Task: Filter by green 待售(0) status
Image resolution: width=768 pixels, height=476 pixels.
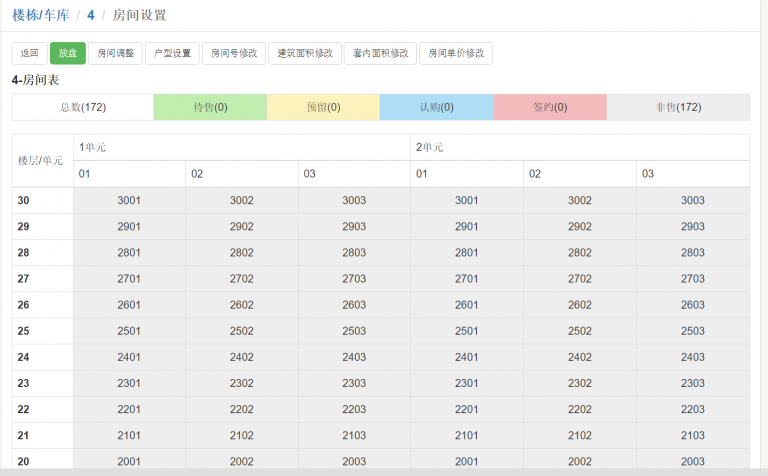Action: (x=210, y=107)
